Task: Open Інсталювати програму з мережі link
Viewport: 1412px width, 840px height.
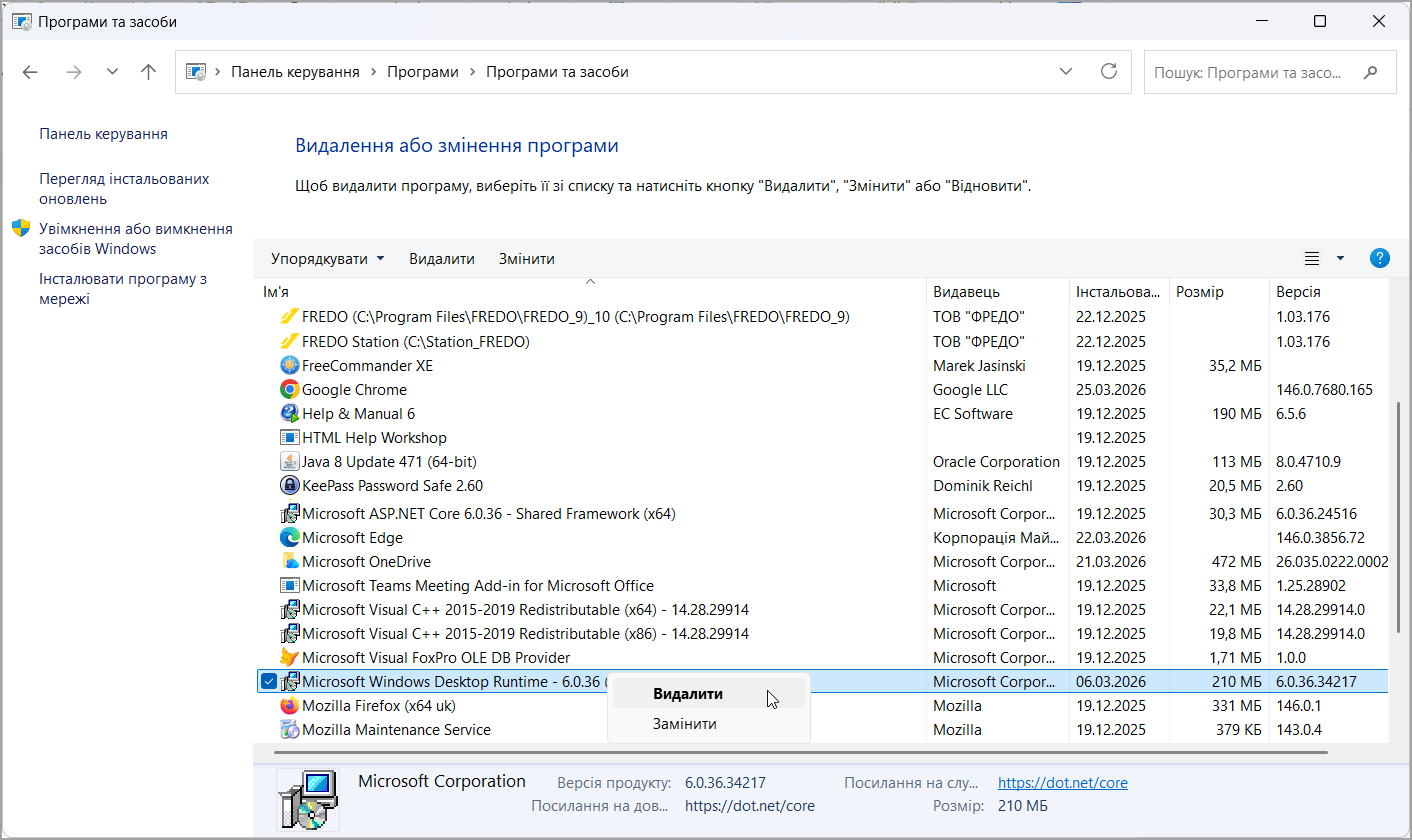Action: [x=123, y=289]
